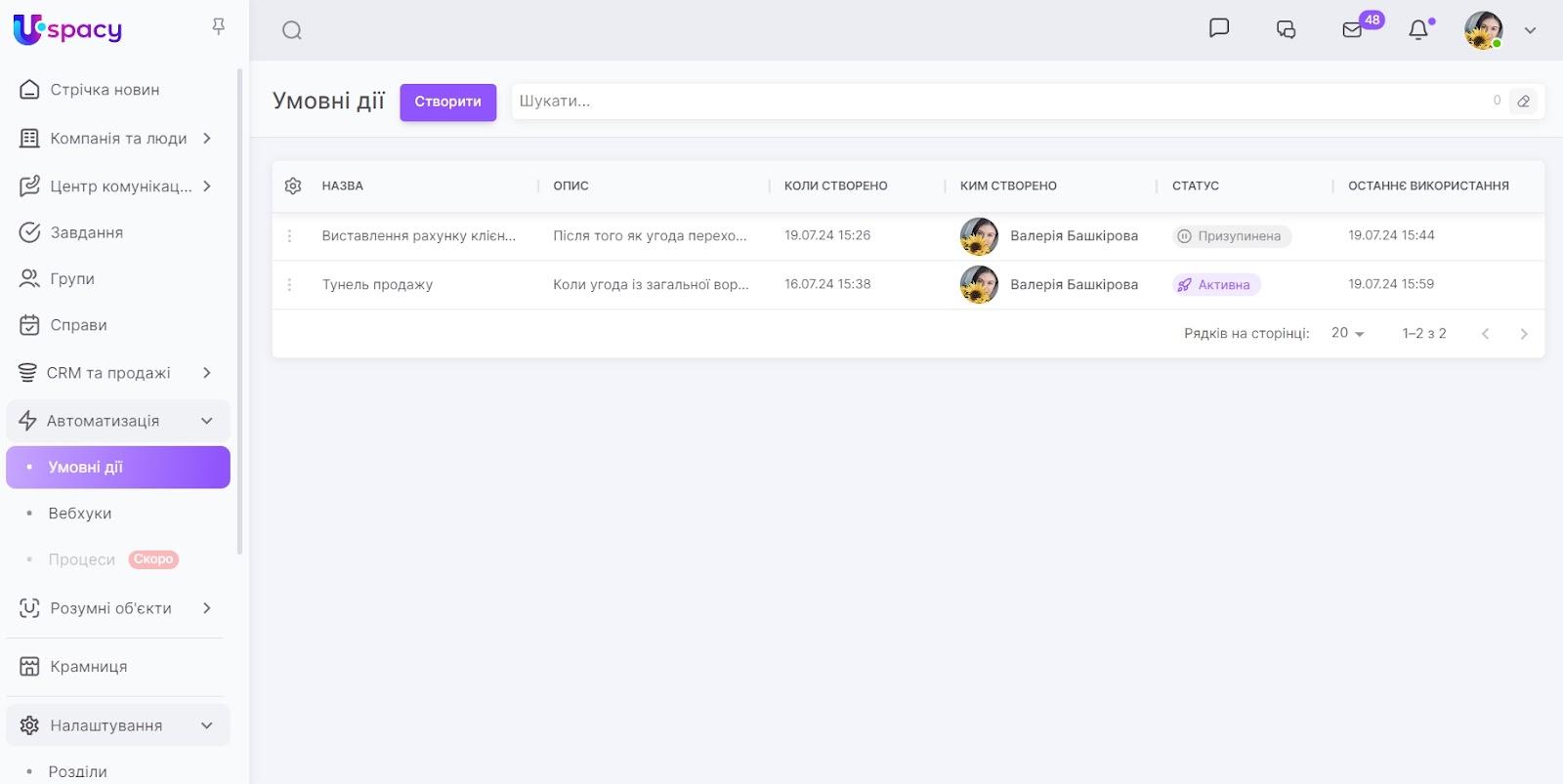Viewport: 1563px width, 784px height.
Task: Open rows per page dropdown showing 20
Action: click(1347, 334)
